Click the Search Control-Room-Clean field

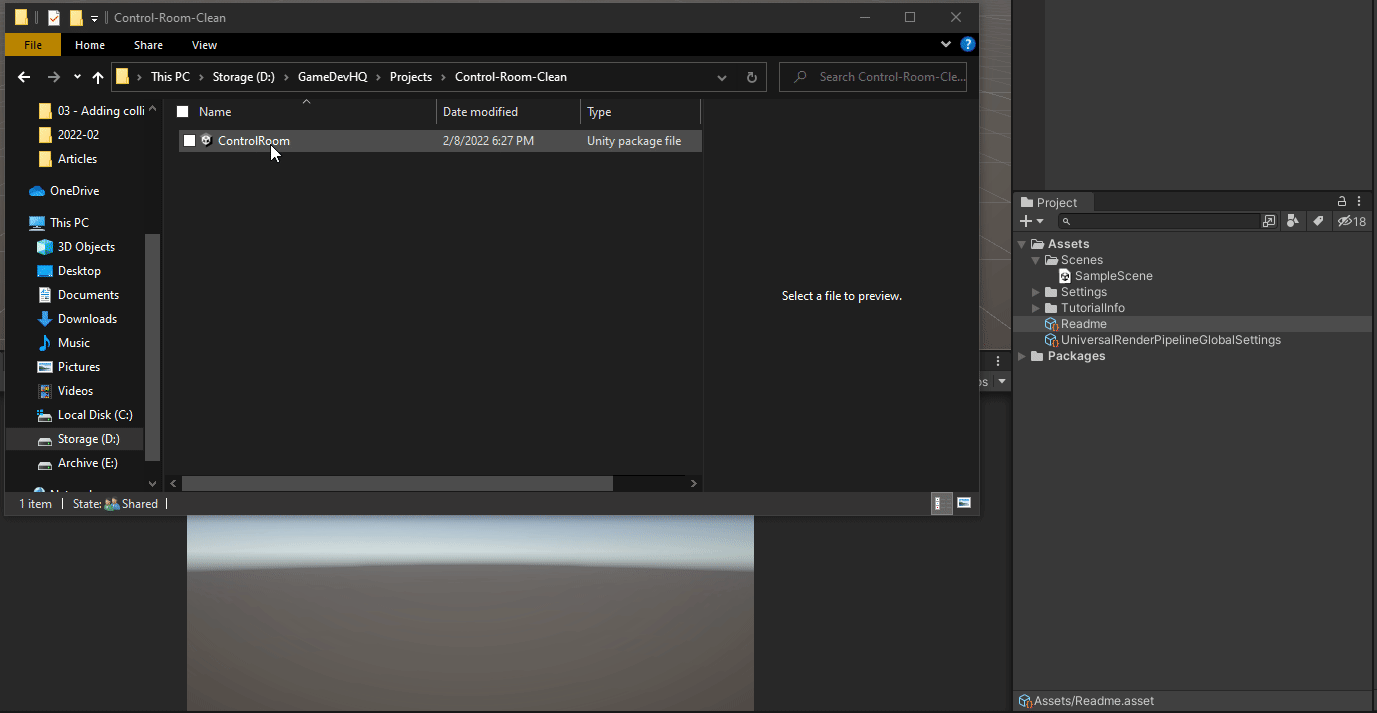click(873, 77)
